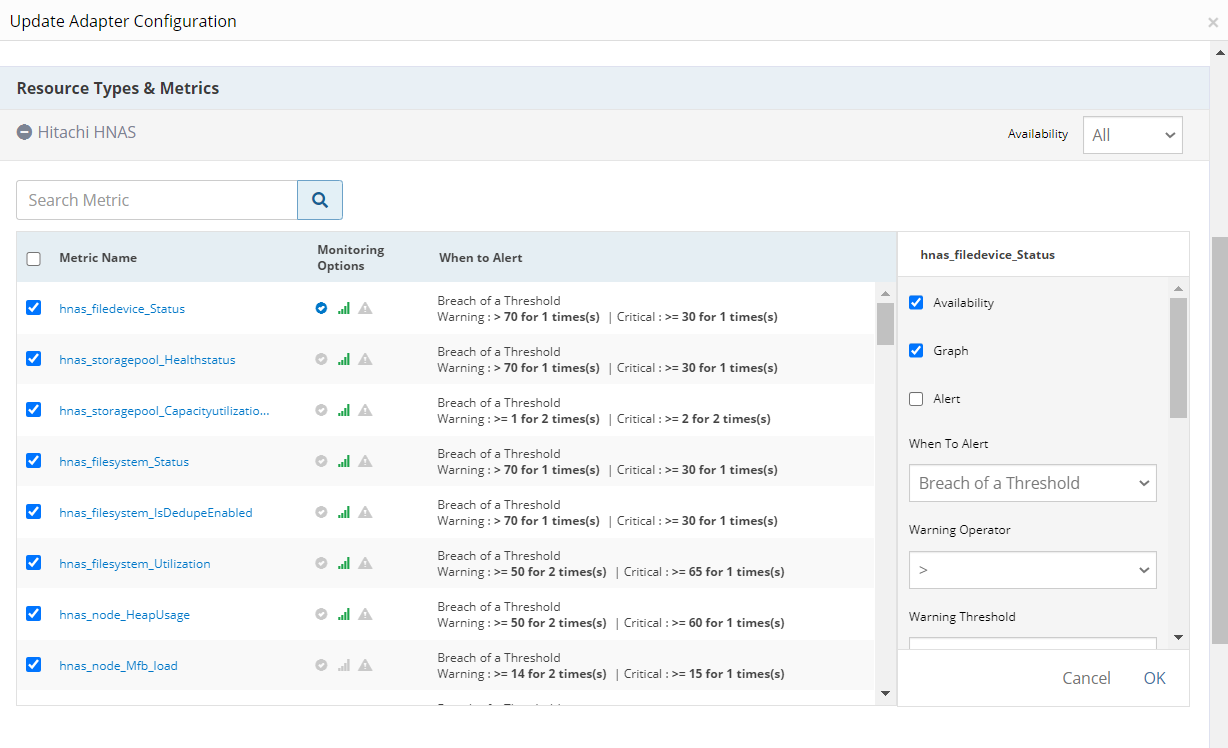
Task: Click into the Search Metric field
Action: pyautogui.click(x=157, y=200)
